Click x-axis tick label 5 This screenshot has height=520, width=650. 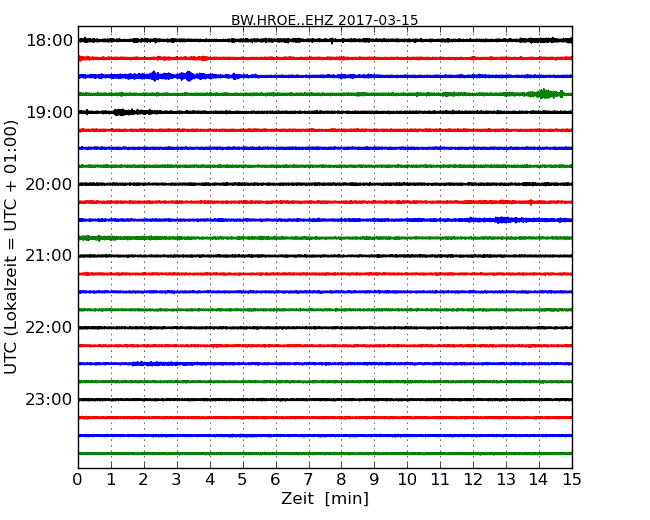click(242, 479)
